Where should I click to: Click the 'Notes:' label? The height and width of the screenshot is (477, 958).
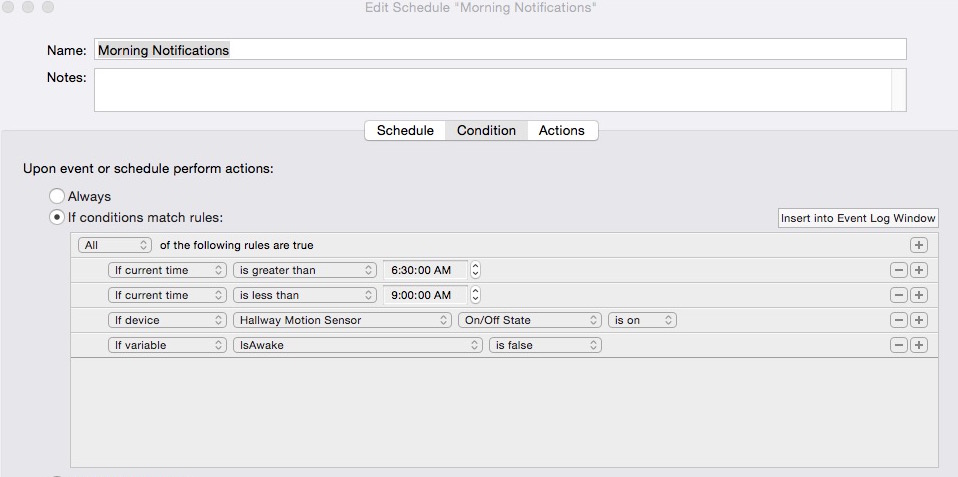point(67,78)
